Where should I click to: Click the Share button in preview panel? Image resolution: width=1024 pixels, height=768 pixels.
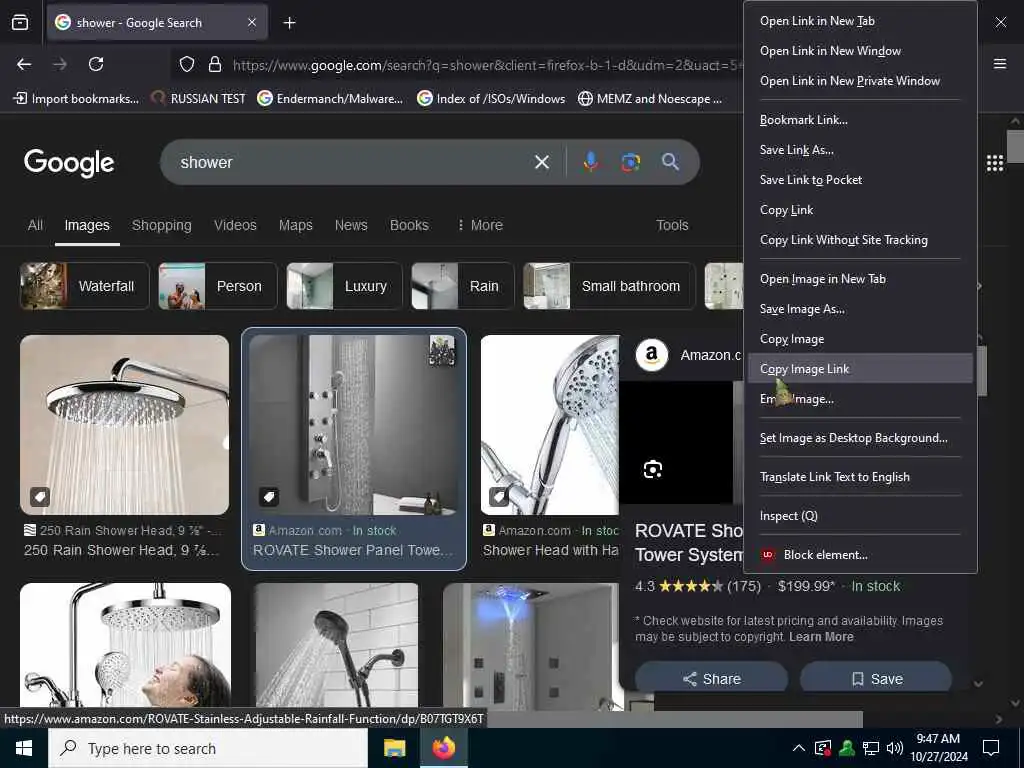[x=711, y=679]
